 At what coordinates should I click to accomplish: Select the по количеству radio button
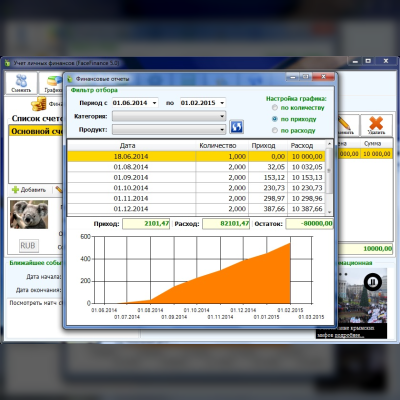pos(275,108)
